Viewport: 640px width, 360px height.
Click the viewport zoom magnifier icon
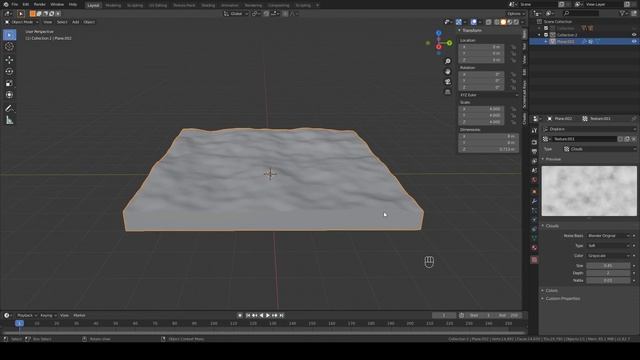[x=448, y=61]
